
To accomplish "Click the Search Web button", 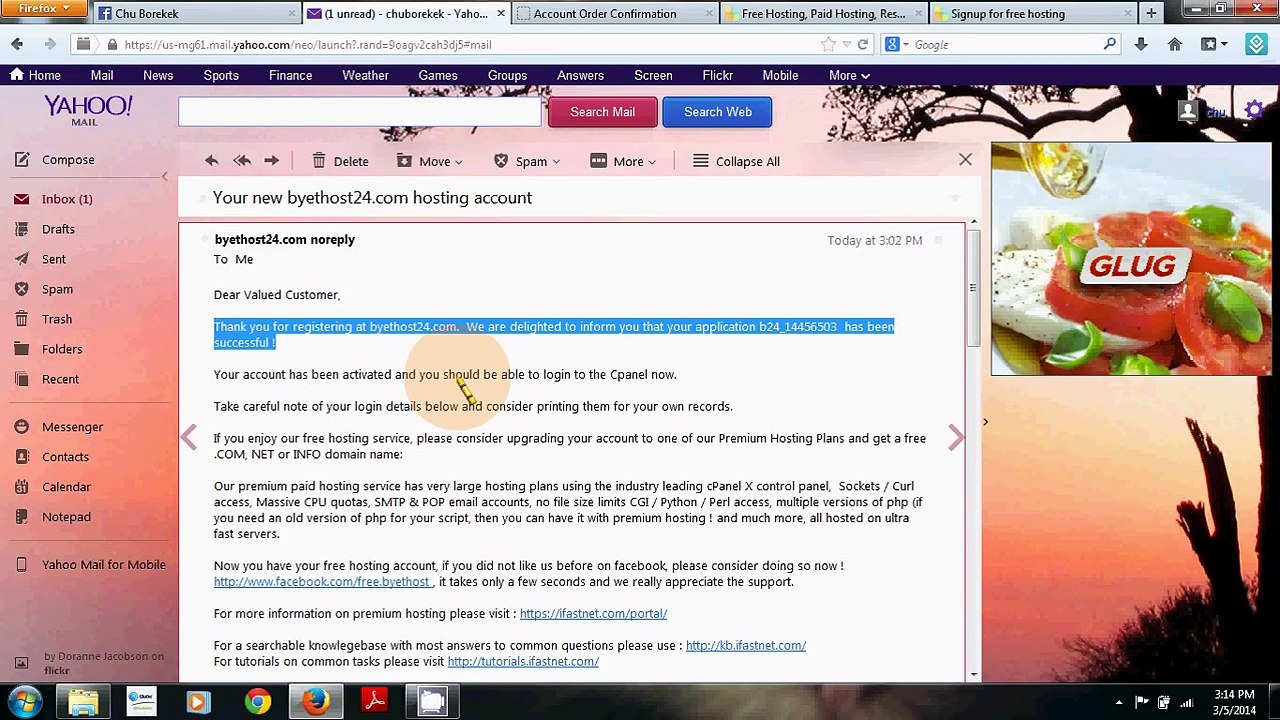I will (x=717, y=112).
